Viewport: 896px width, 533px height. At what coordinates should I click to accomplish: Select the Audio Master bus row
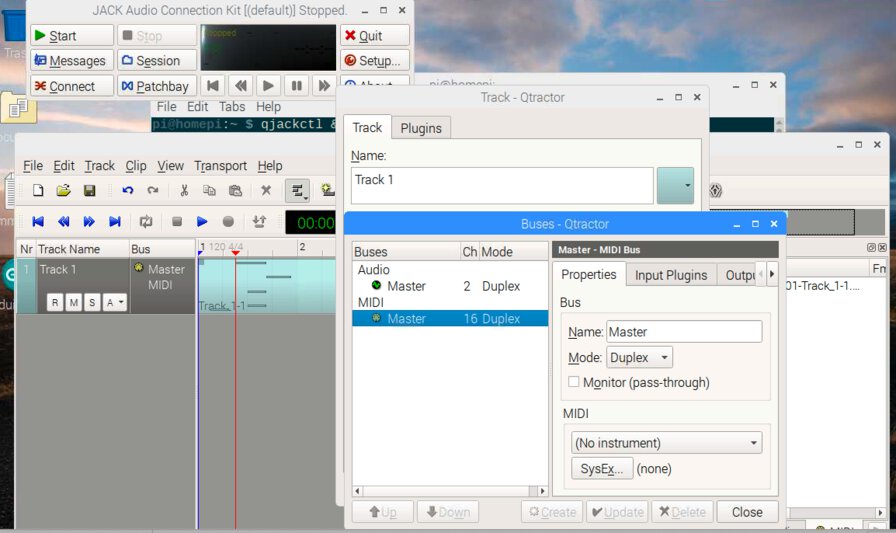[450, 286]
